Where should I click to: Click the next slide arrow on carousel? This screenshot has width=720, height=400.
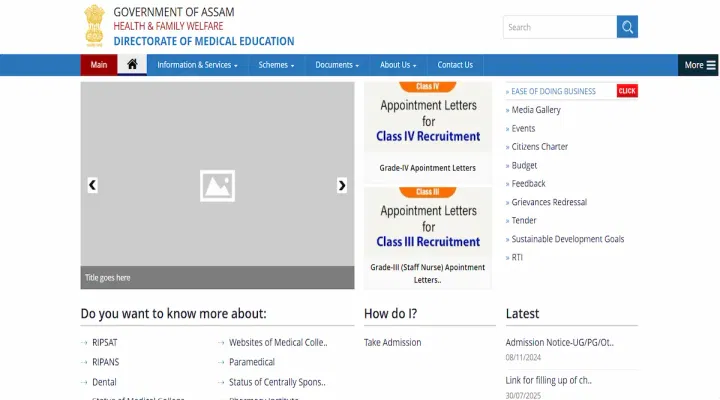(x=342, y=185)
